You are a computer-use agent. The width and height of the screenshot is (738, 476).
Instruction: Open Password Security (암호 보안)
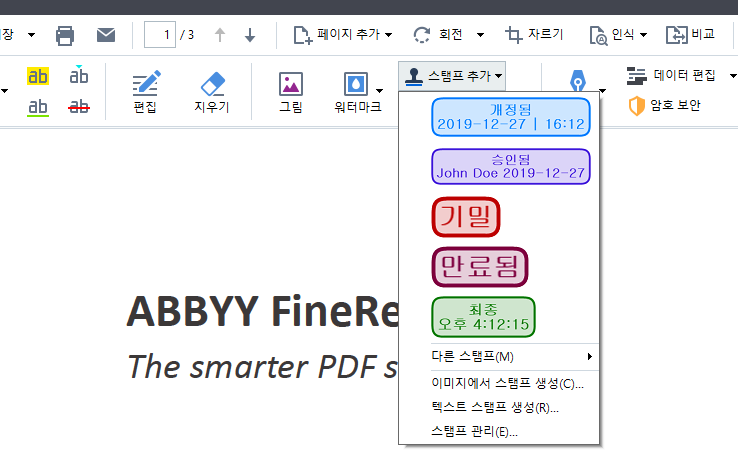[665, 105]
